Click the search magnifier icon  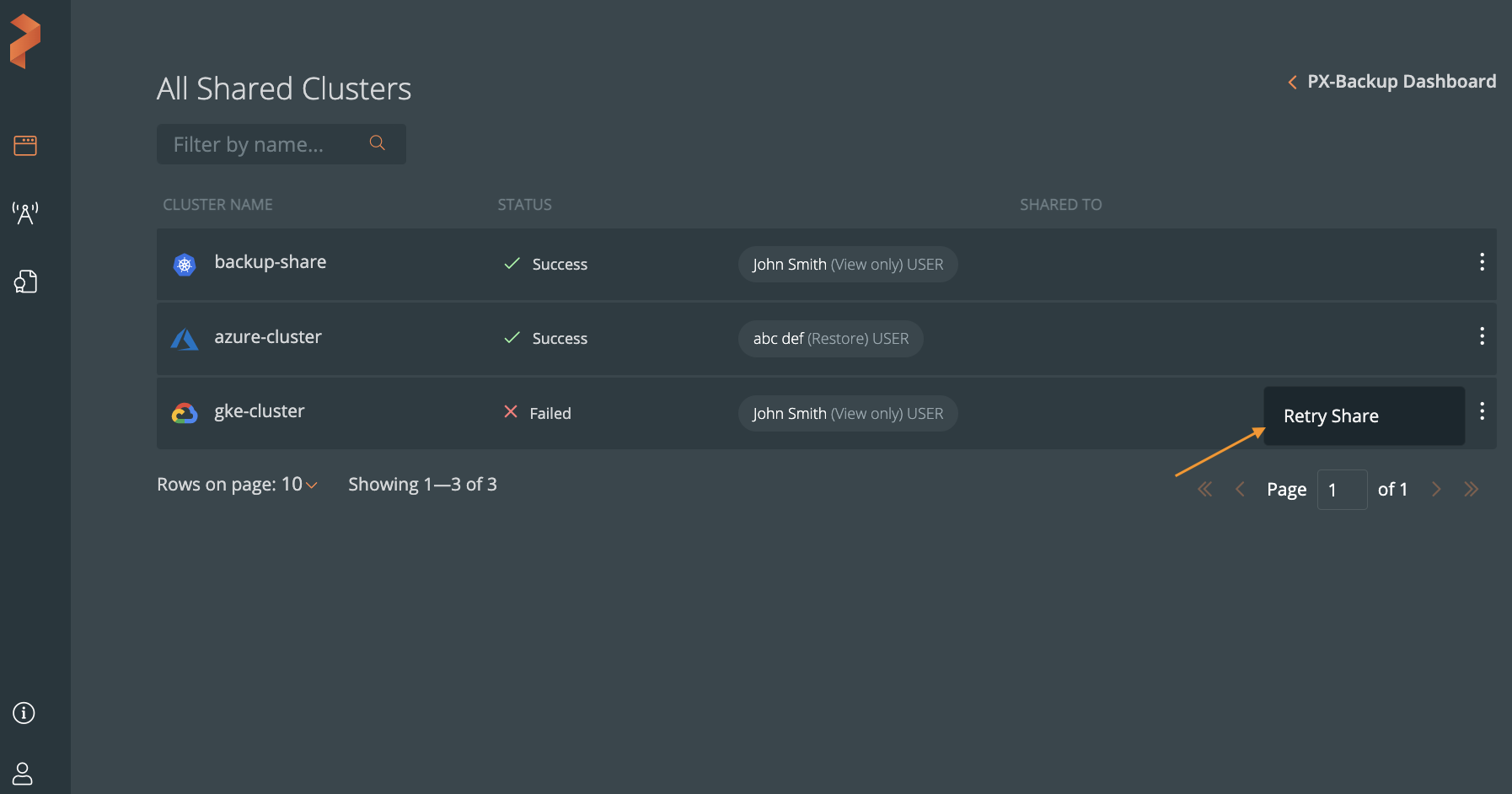click(378, 143)
